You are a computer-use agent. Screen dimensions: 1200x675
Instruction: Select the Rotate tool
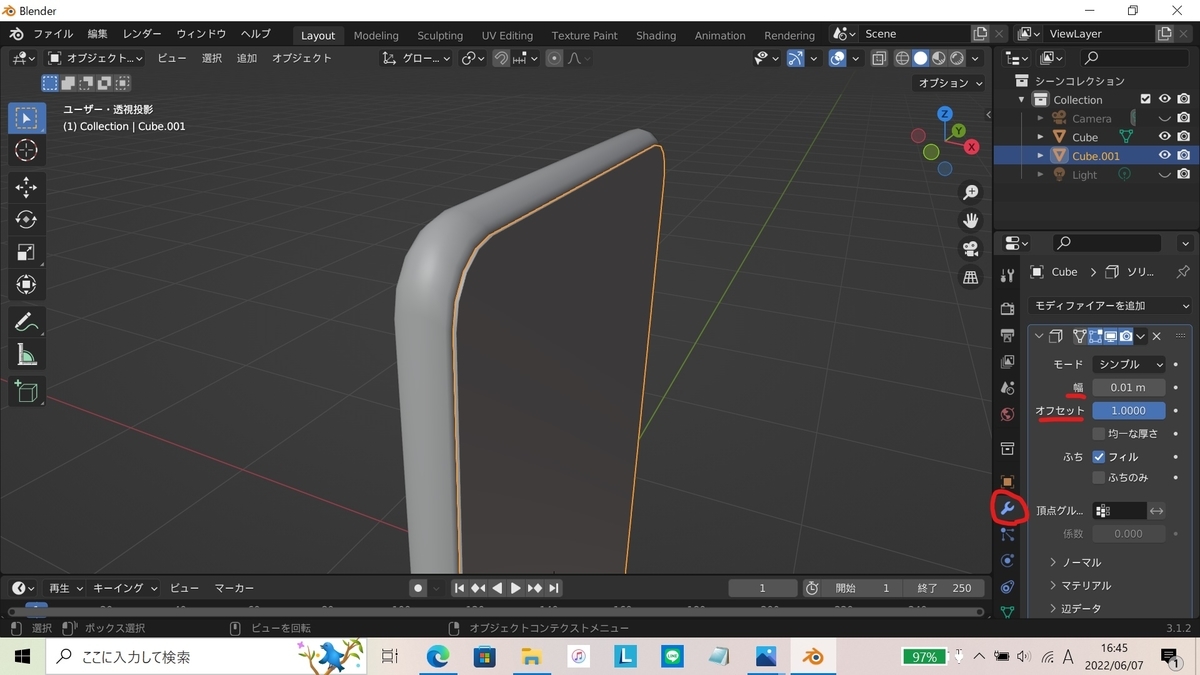click(27, 219)
